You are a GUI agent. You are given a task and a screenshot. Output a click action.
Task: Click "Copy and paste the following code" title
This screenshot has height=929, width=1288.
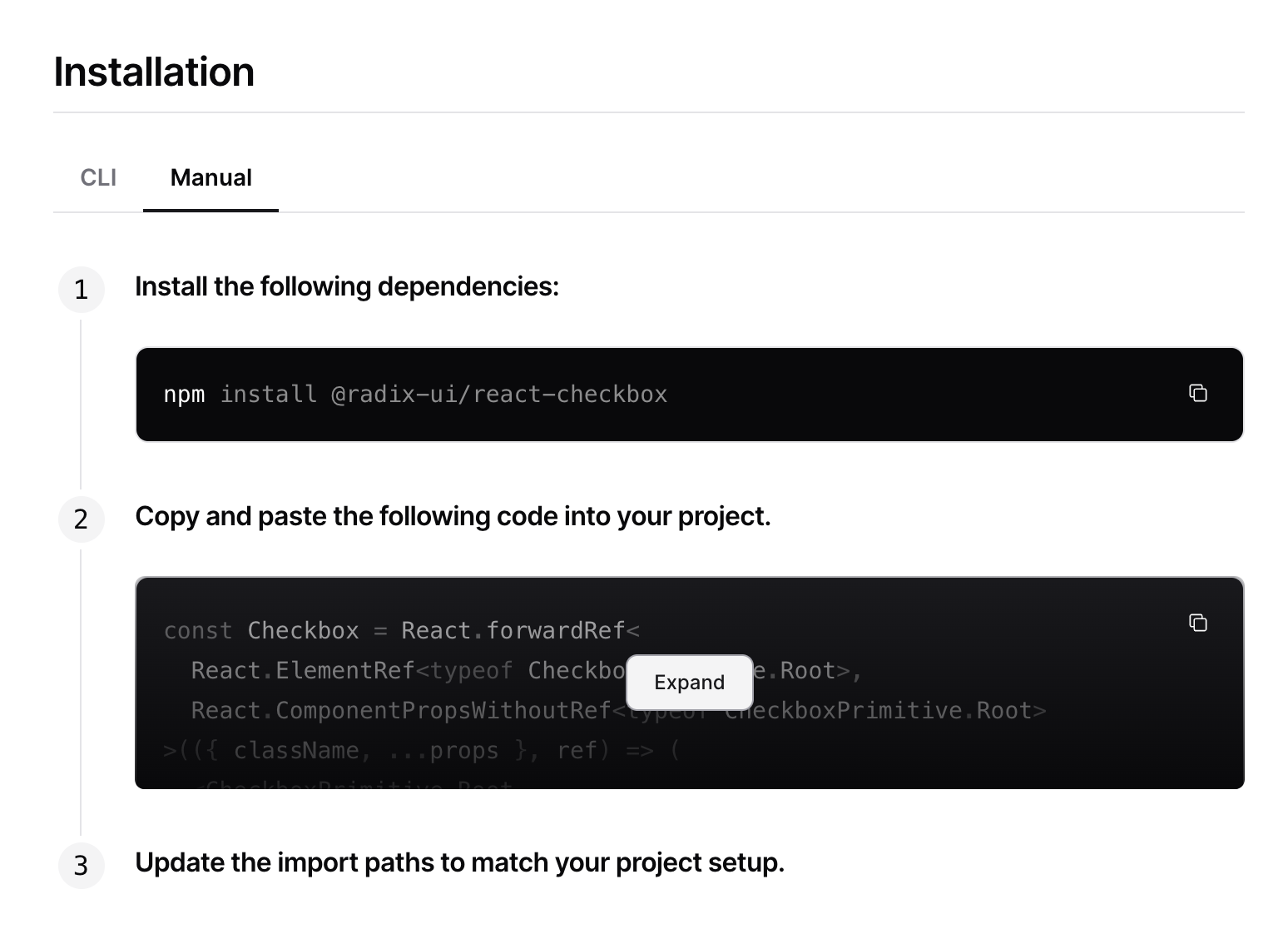[x=453, y=516]
